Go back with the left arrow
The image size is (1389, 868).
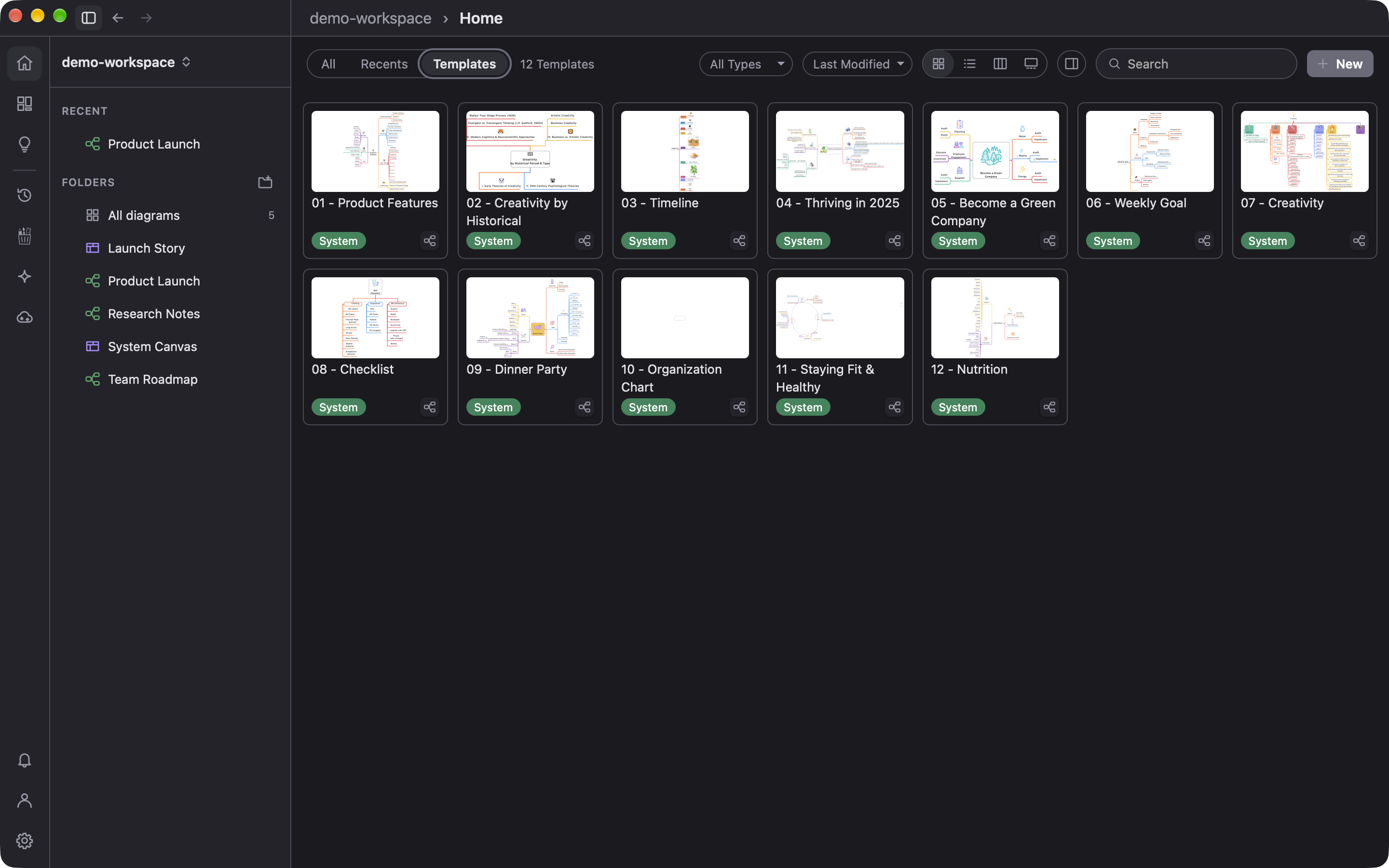(x=118, y=18)
